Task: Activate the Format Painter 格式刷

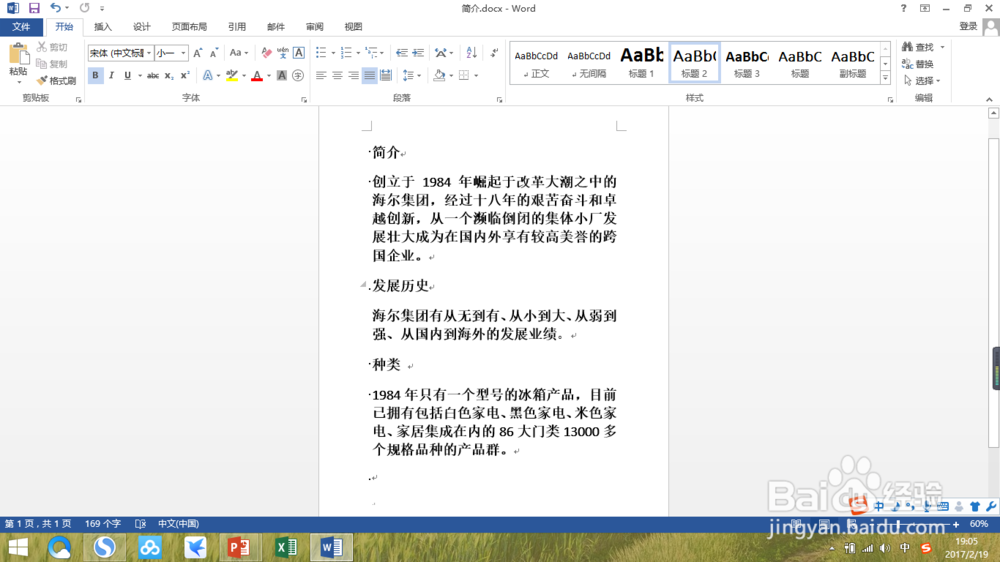Action: pos(56,80)
